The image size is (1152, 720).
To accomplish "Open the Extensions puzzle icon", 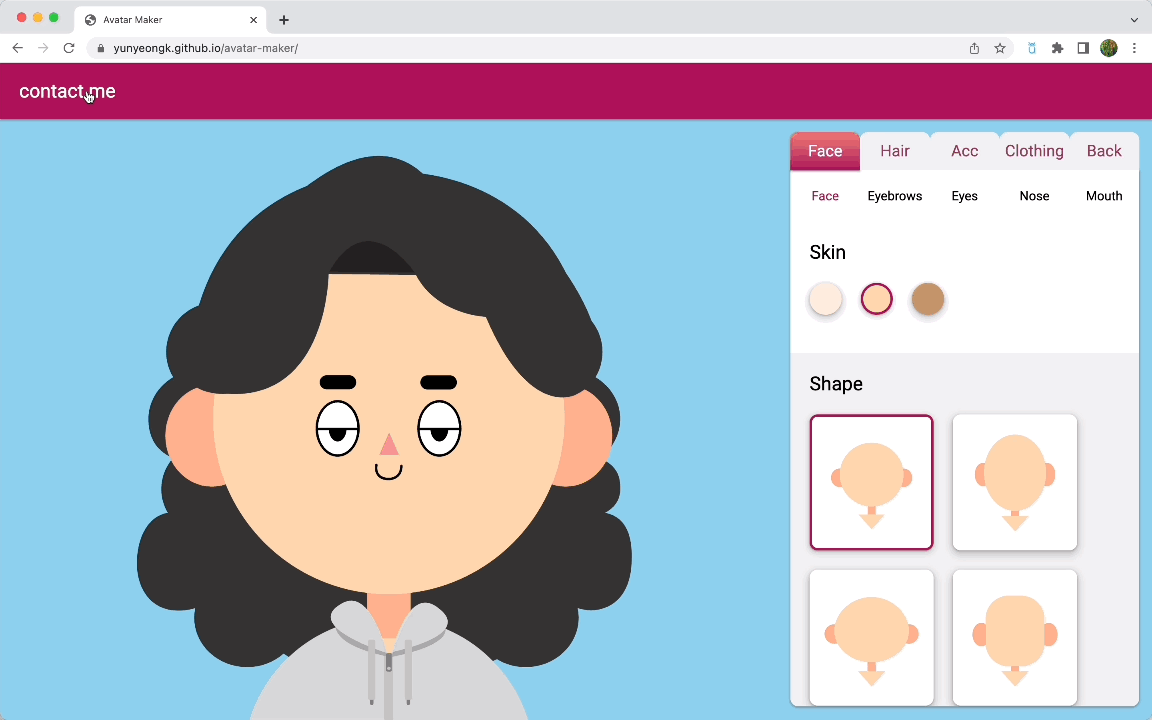I will point(1057,48).
